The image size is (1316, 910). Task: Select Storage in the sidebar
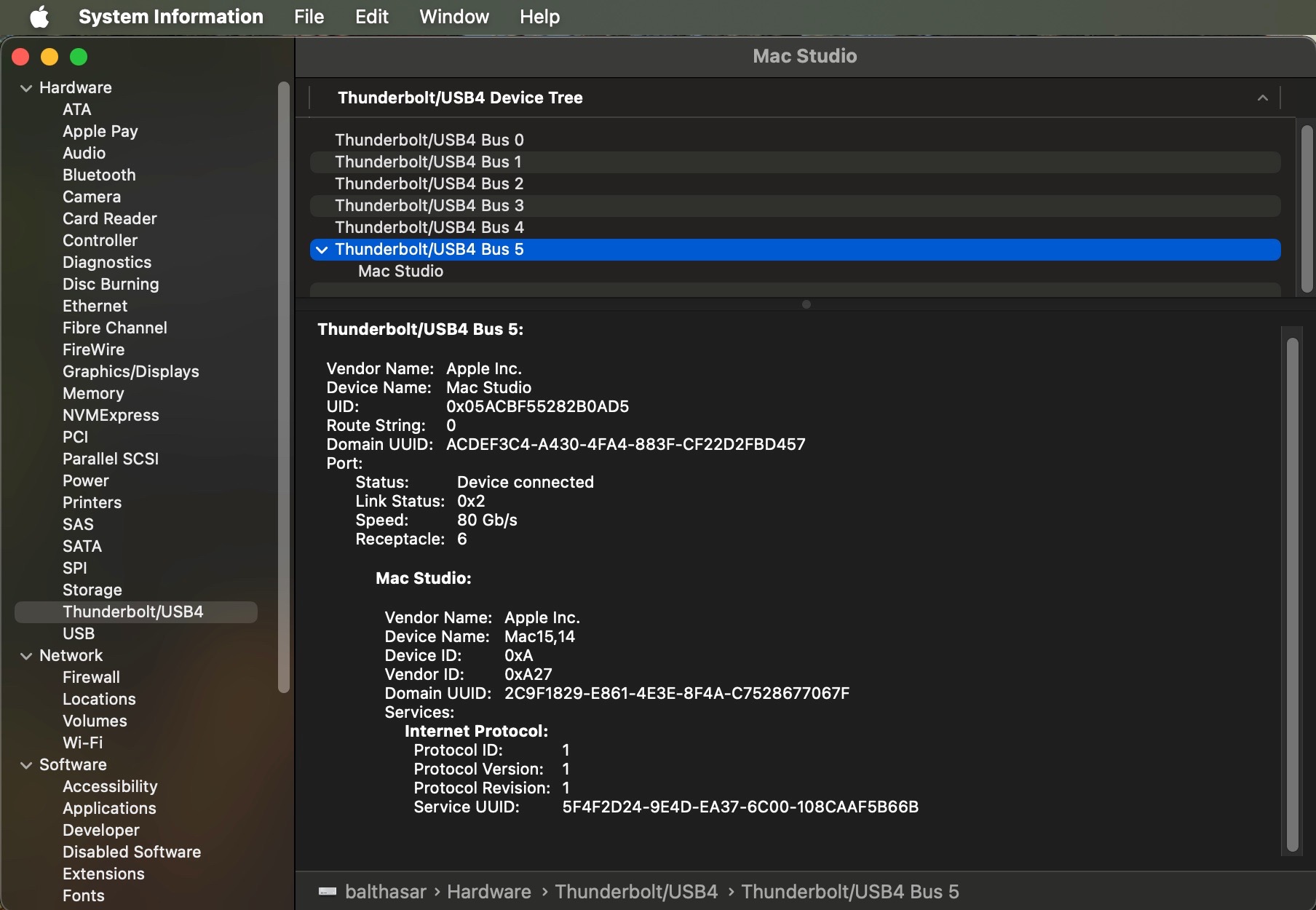[92, 590]
